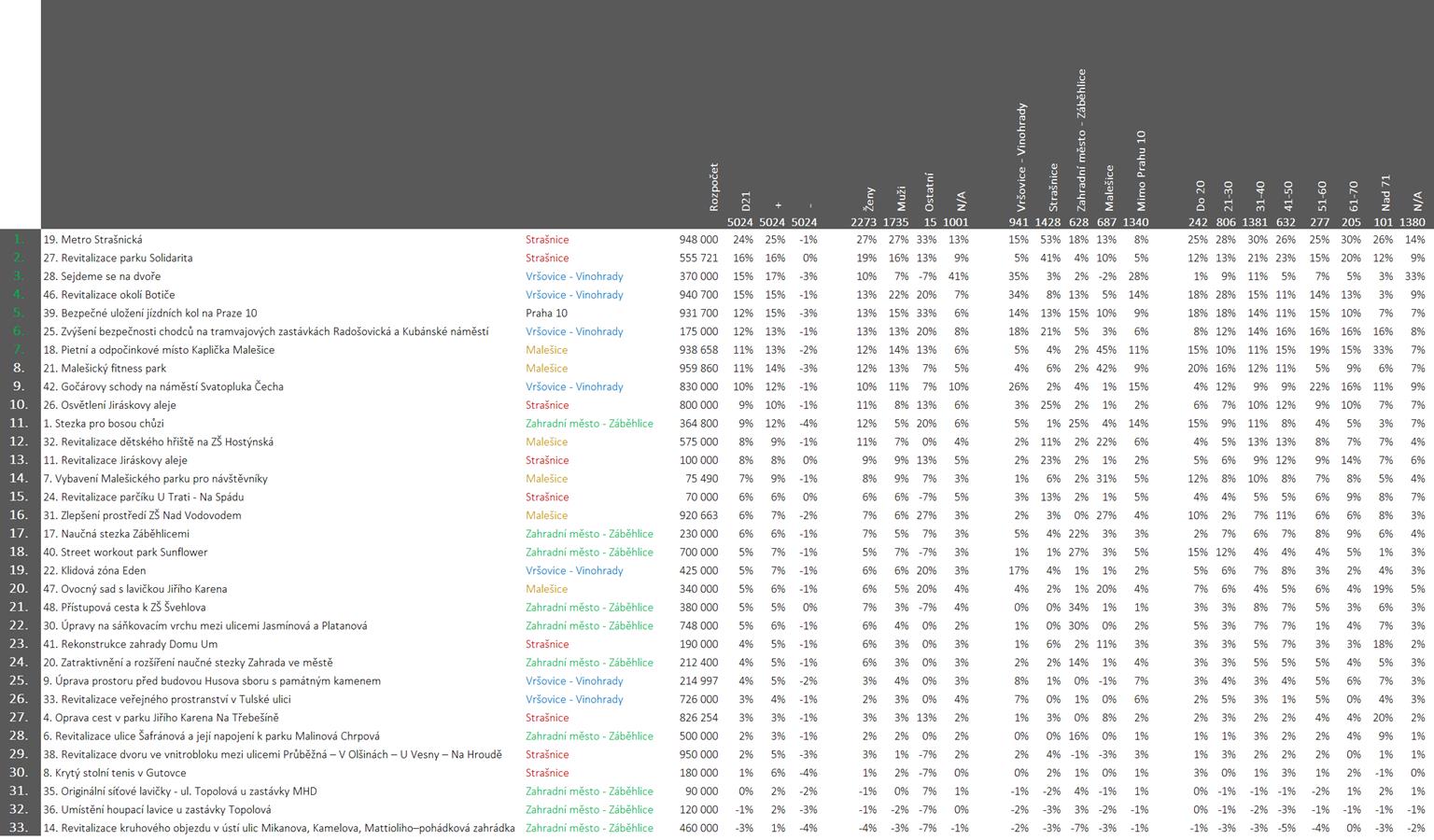The image size is (1434, 840).
Task: Click the '51-60' age column header
Action: (x=1323, y=195)
